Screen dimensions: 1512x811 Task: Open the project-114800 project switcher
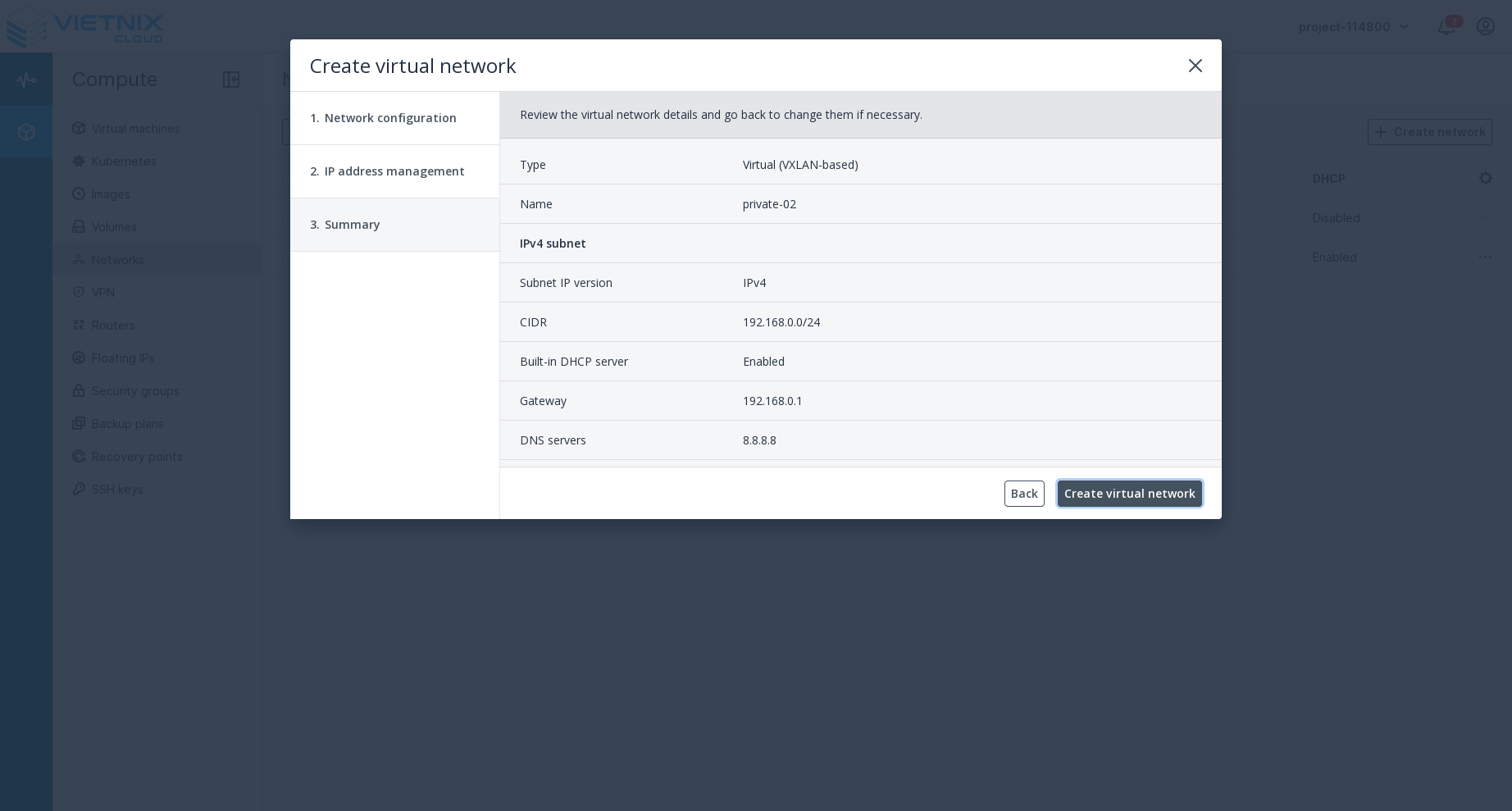1352,26
